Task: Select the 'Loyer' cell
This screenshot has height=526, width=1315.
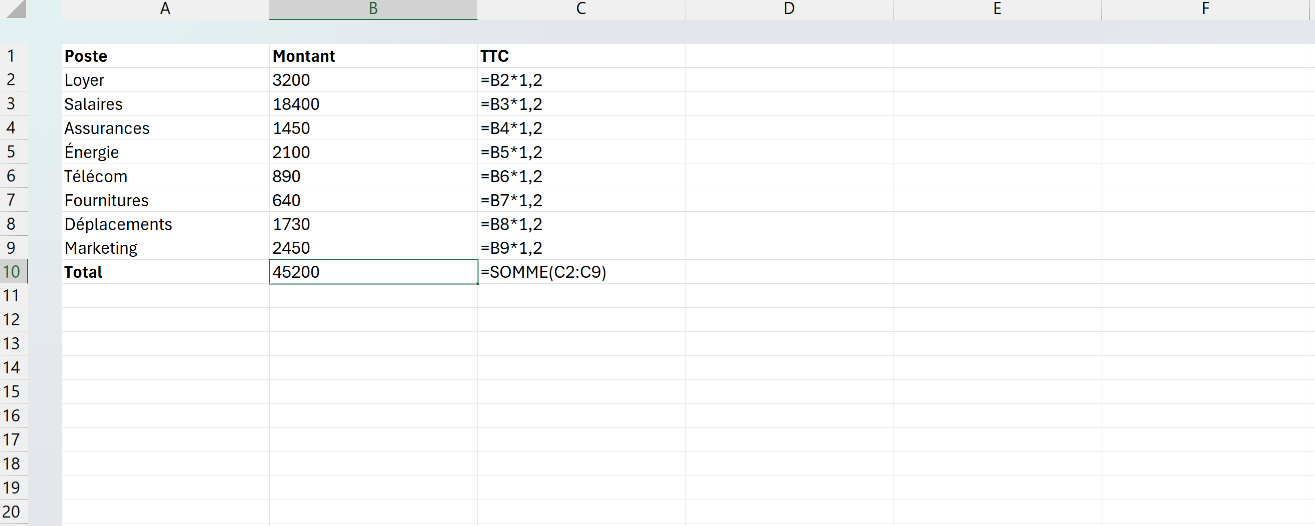Action: click(x=165, y=80)
